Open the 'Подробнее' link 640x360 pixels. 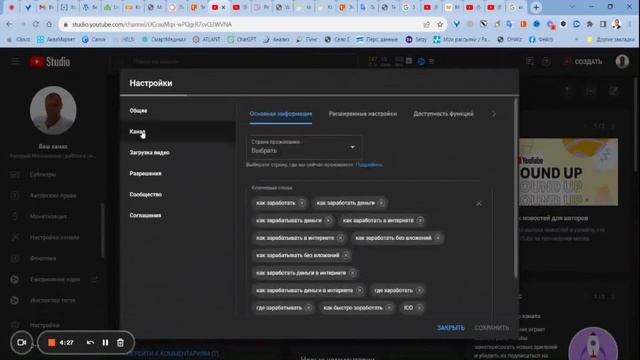tap(369, 165)
